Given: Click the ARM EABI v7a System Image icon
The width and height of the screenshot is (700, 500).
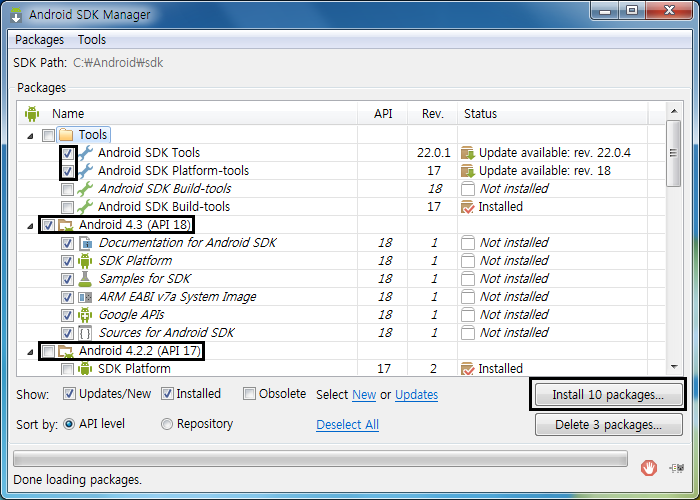Looking at the screenshot, I should 85,297.
